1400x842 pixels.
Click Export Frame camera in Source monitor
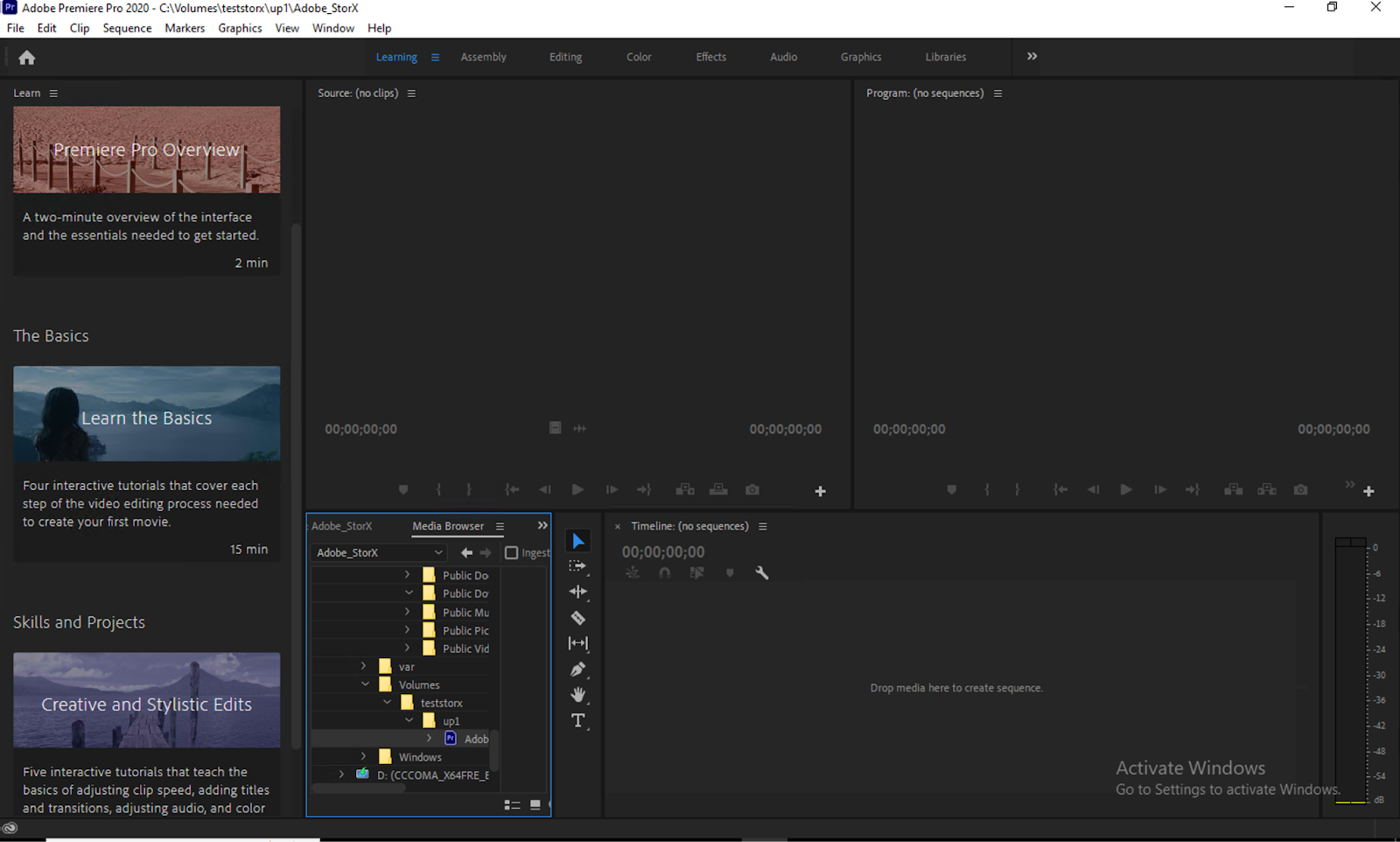click(x=752, y=490)
